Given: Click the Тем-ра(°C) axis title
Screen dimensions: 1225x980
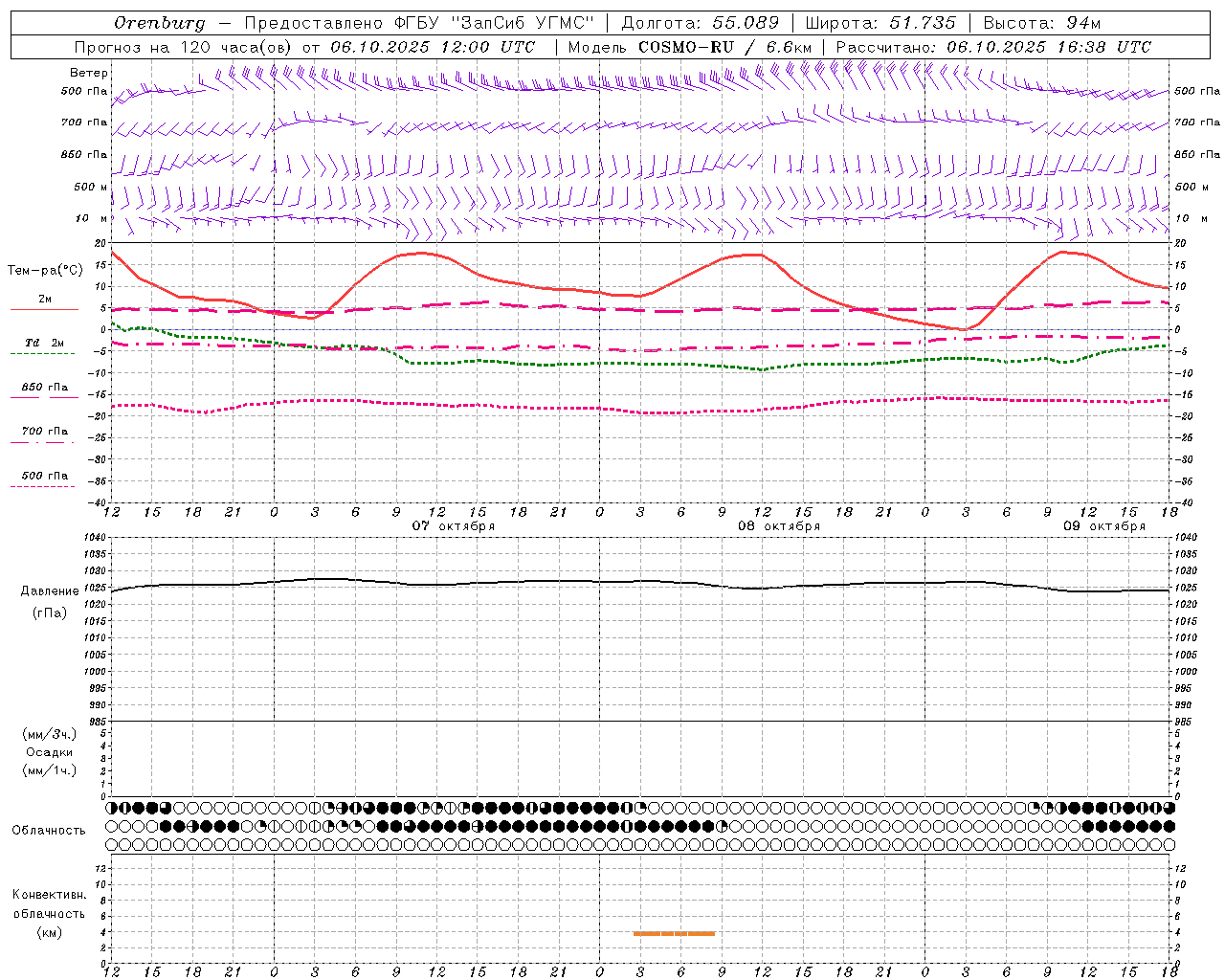Looking at the screenshot, I should (45, 271).
